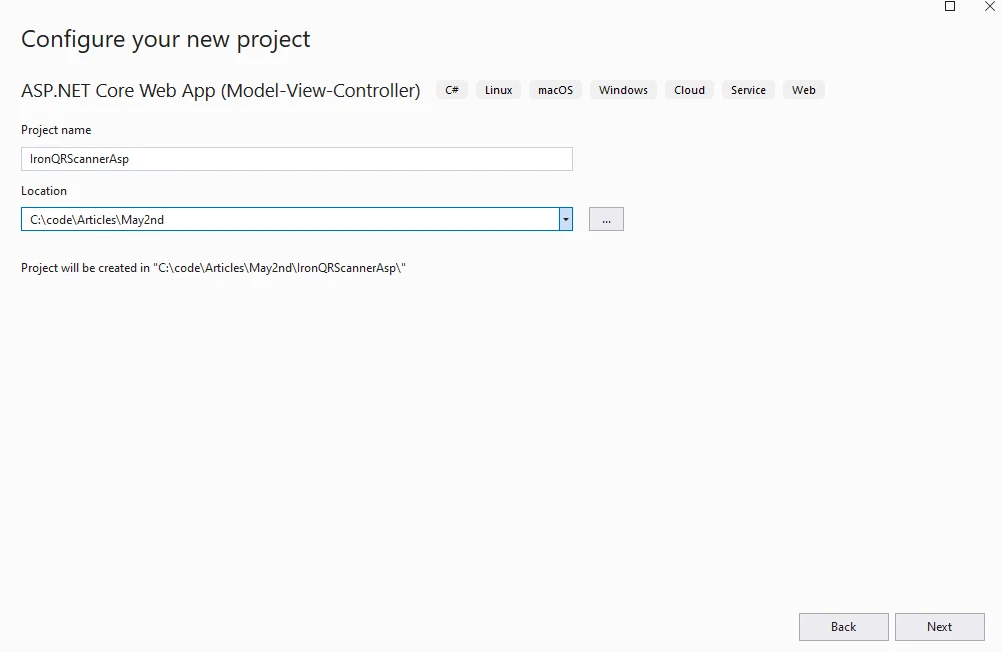Click the Cloud project type tag
Screen dimensions: 1002x652
pyautogui.click(x=689, y=90)
